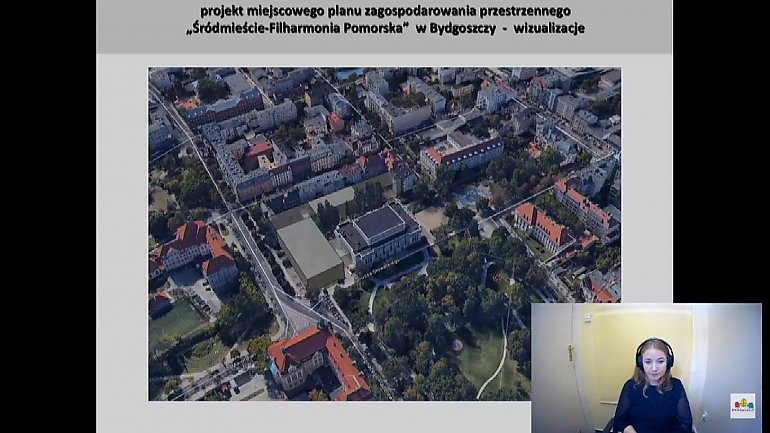Screen dimensions: 770x433
Task: Click the presenter's black headphones
Action: [x=654, y=350]
